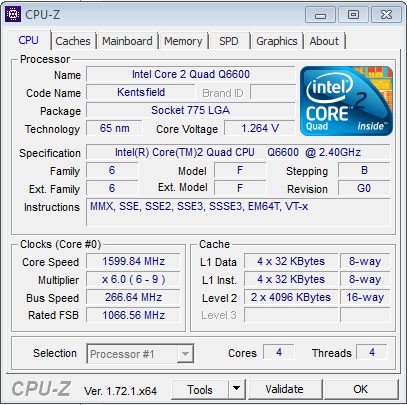Screen dimensions: 407x405
Task: Open the Graphics tab
Action: click(x=277, y=41)
